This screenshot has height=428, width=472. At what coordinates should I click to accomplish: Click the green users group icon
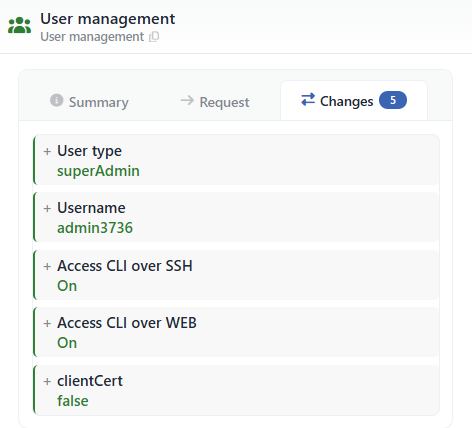point(20,25)
